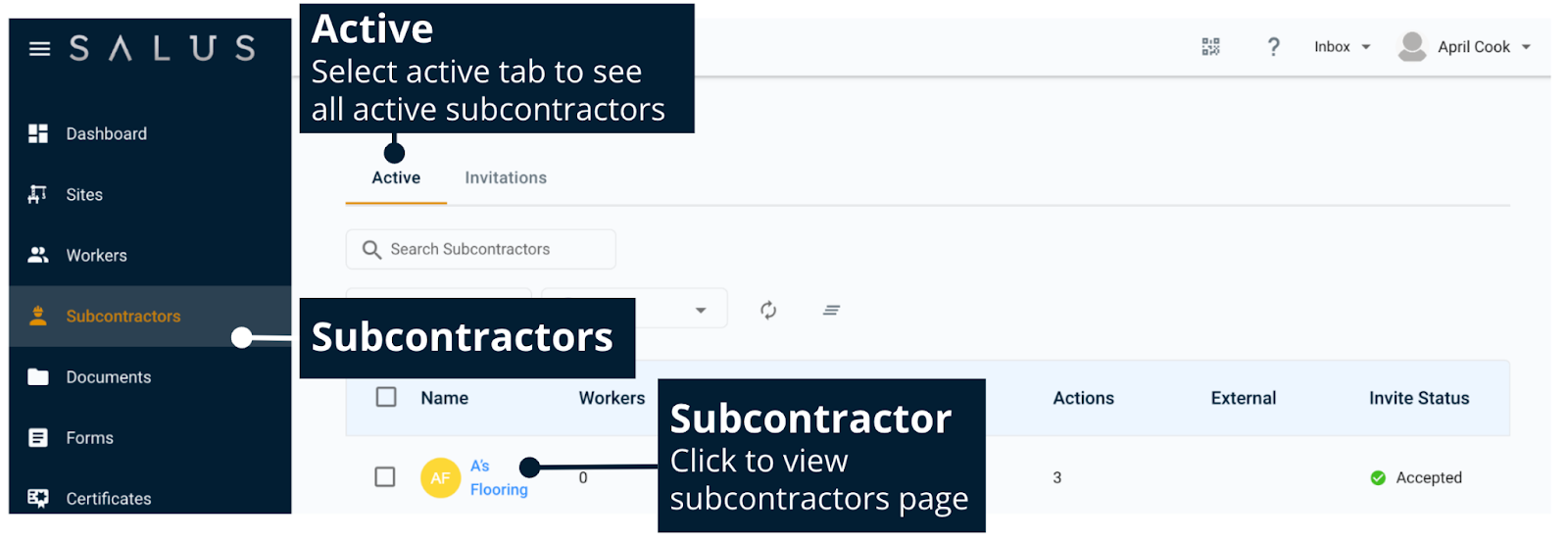This screenshot has height=542, width=1568.
Task: Open the help question mark icon
Action: pos(1273,47)
